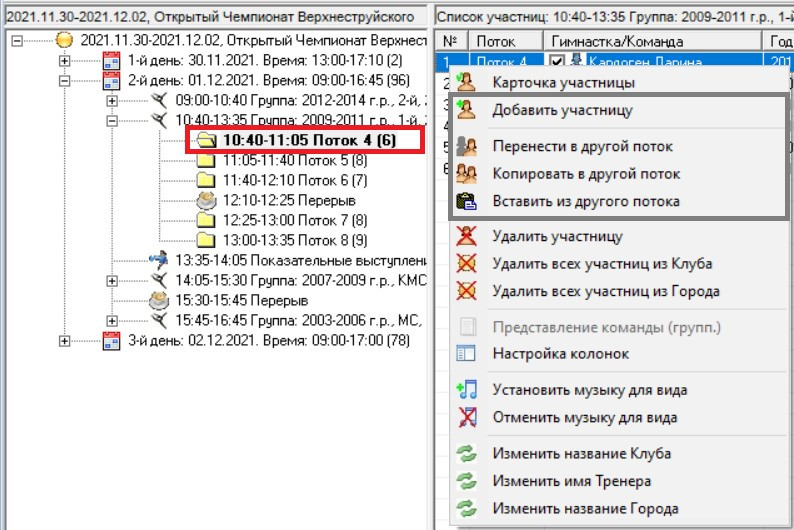This screenshot has height=530, width=794.
Task: Click the 'Поток' column header
Action: point(496,41)
